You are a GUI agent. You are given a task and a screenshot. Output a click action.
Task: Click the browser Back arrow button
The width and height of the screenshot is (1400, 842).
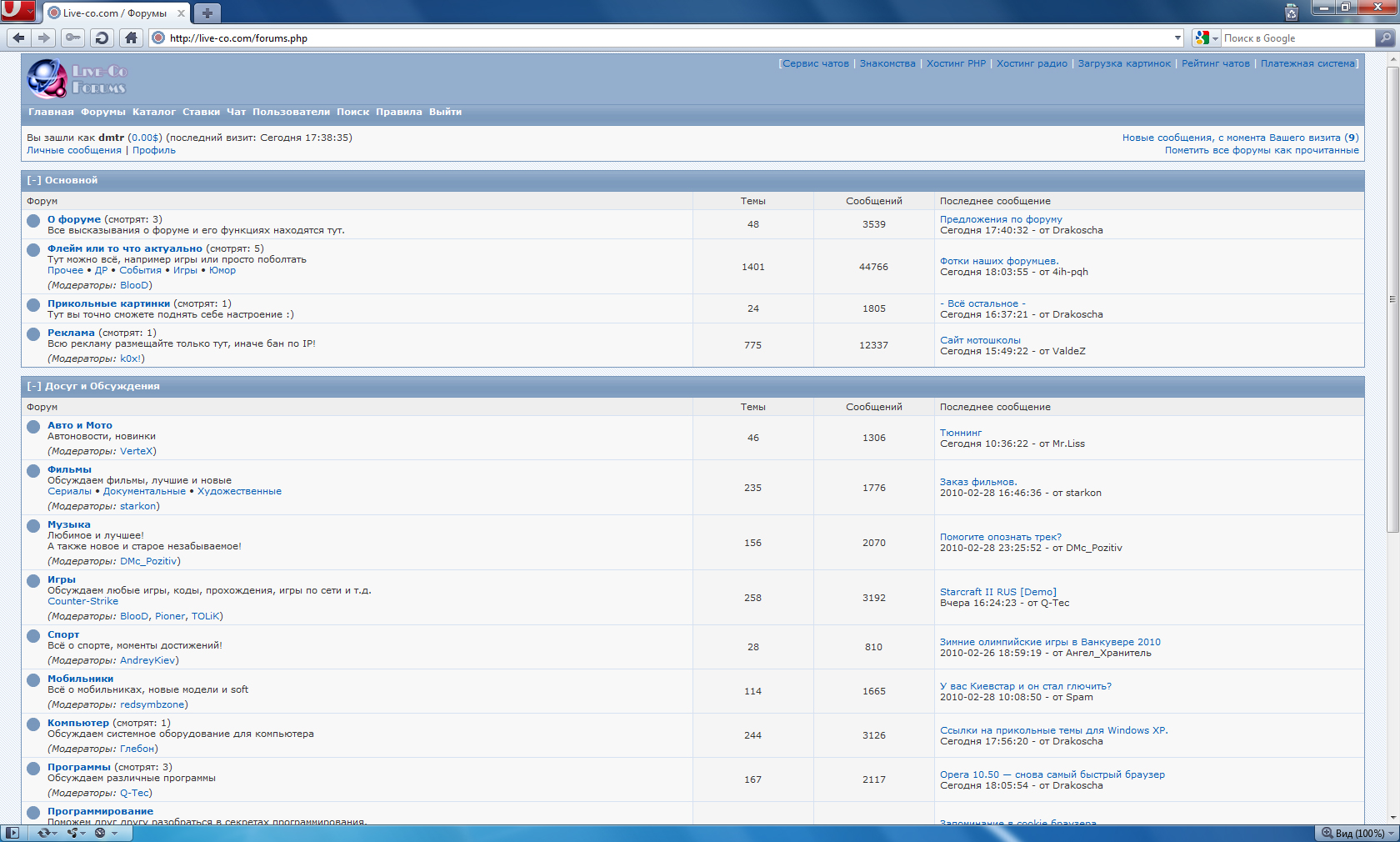tap(18, 38)
